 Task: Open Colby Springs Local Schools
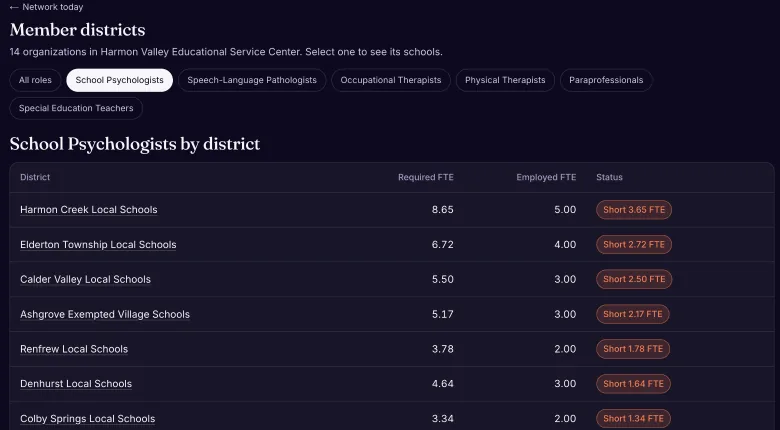(88, 419)
